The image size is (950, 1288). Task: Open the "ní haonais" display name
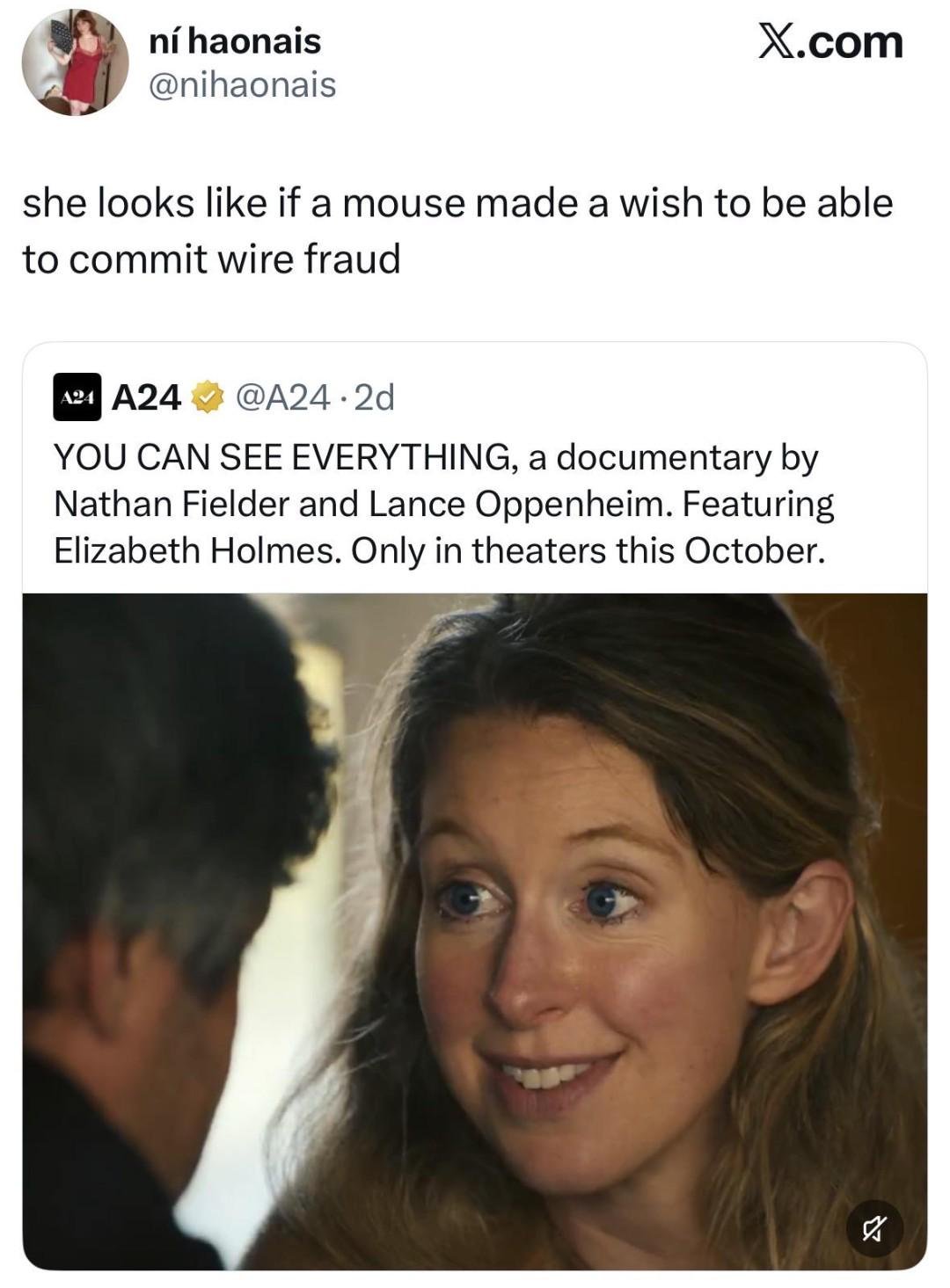pyautogui.click(x=235, y=41)
